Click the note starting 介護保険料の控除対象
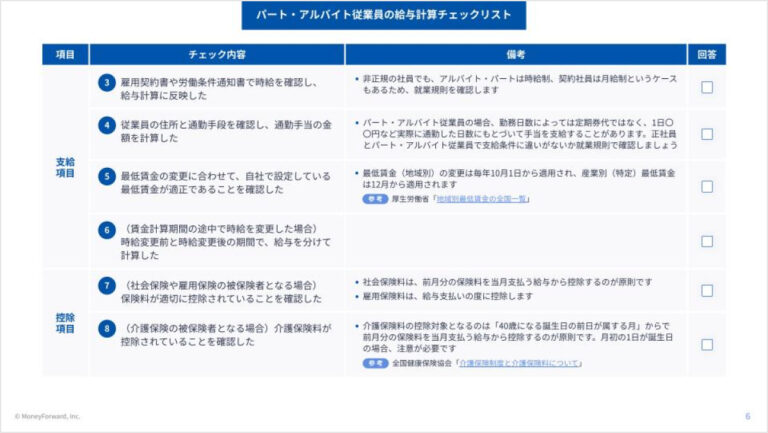 pyautogui.click(x=518, y=337)
